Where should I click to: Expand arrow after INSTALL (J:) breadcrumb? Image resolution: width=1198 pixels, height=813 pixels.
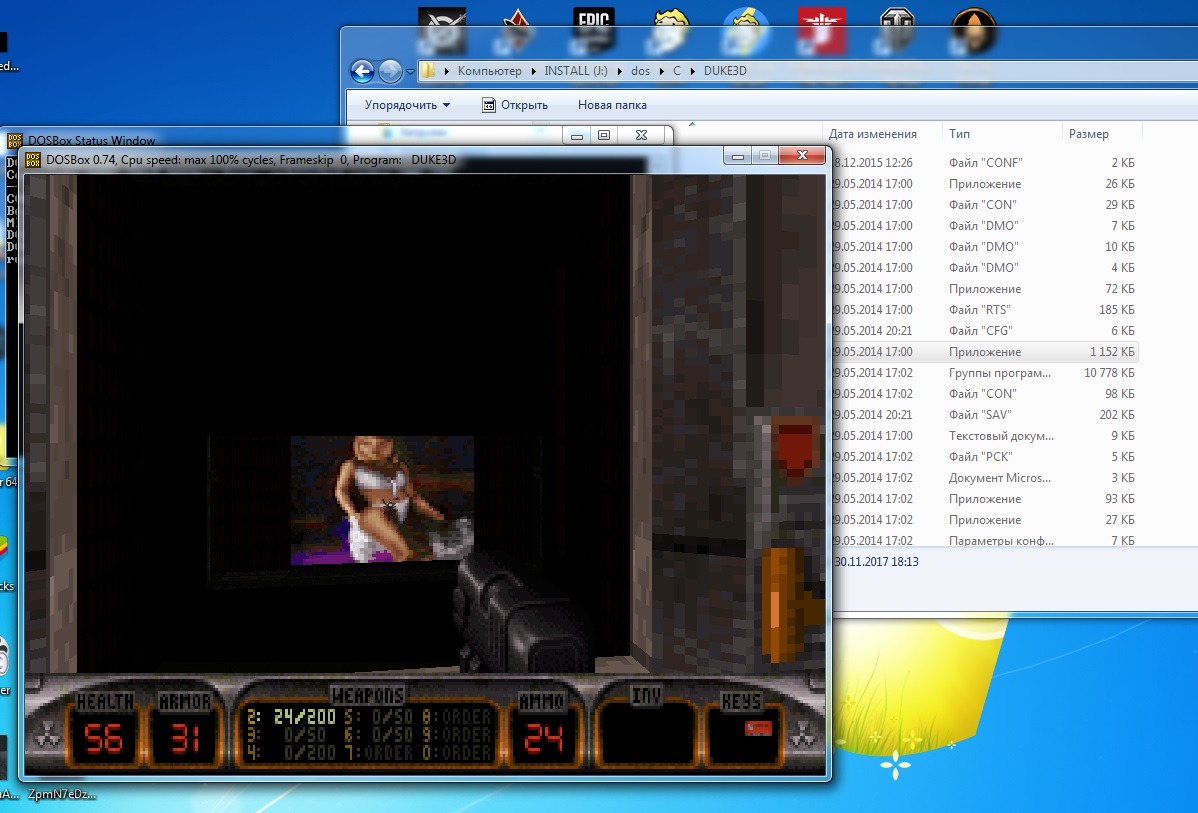click(x=620, y=71)
